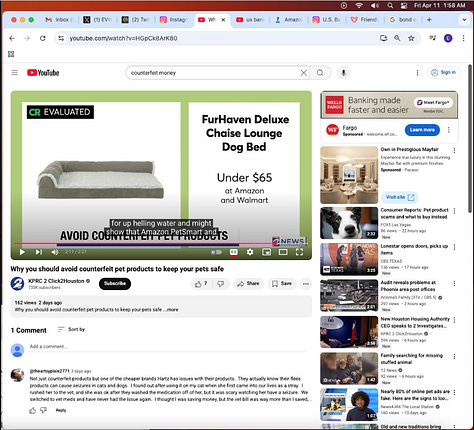Open KPRC 2 Click2Houston channel avatar
474x430 pixels.
coord(17,284)
